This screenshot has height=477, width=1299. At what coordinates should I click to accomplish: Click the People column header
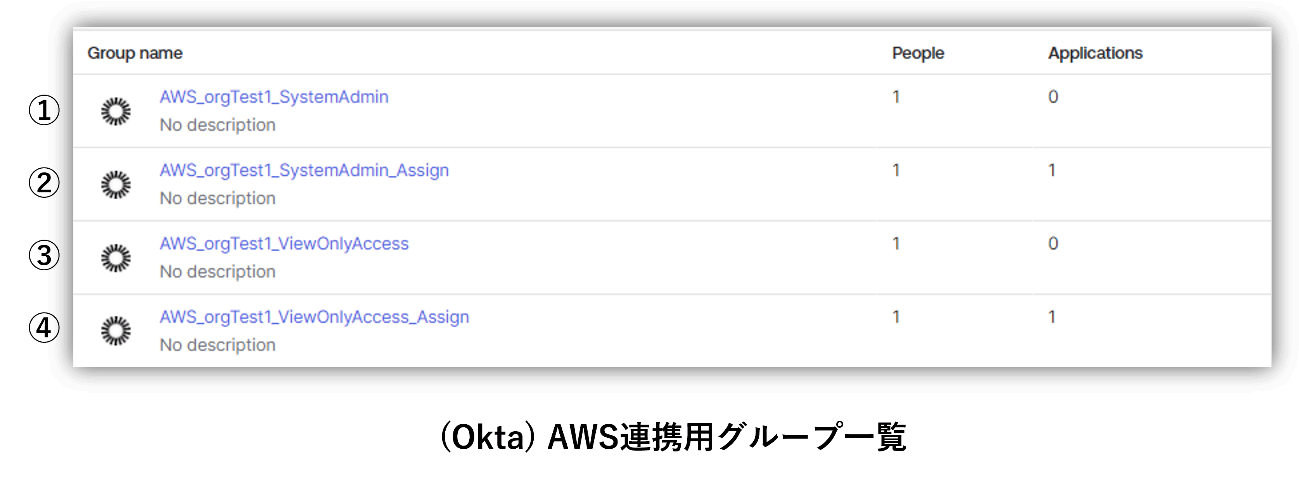[x=918, y=53]
